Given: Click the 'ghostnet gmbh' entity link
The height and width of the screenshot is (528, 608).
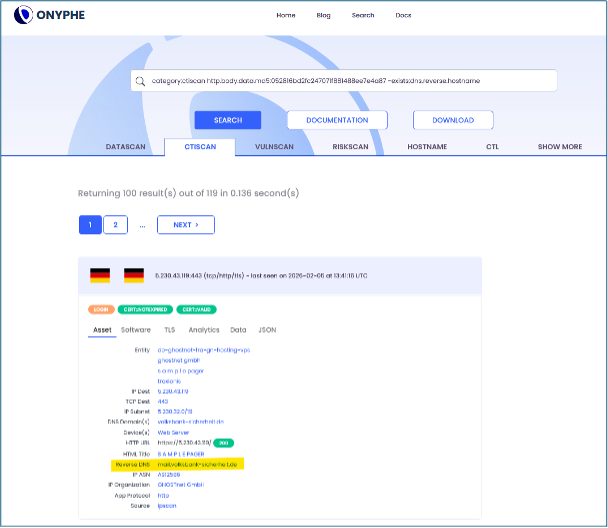Looking at the screenshot, I should (x=179, y=361).
